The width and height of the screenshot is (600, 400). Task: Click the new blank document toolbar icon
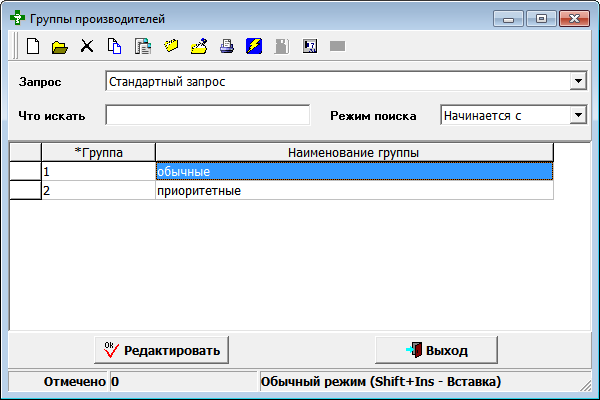point(33,46)
